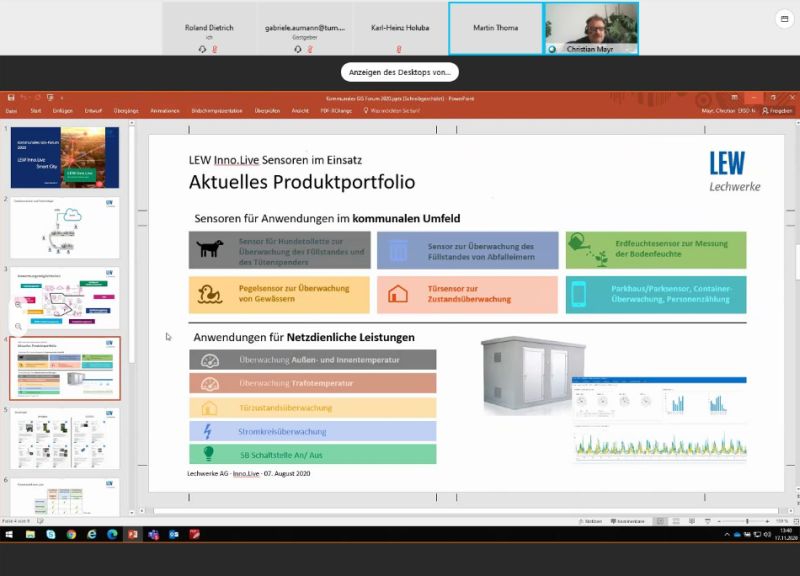This screenshot has height=576, width=800.
Task: Click the zoom in plus button
Action: coord(767,521)
